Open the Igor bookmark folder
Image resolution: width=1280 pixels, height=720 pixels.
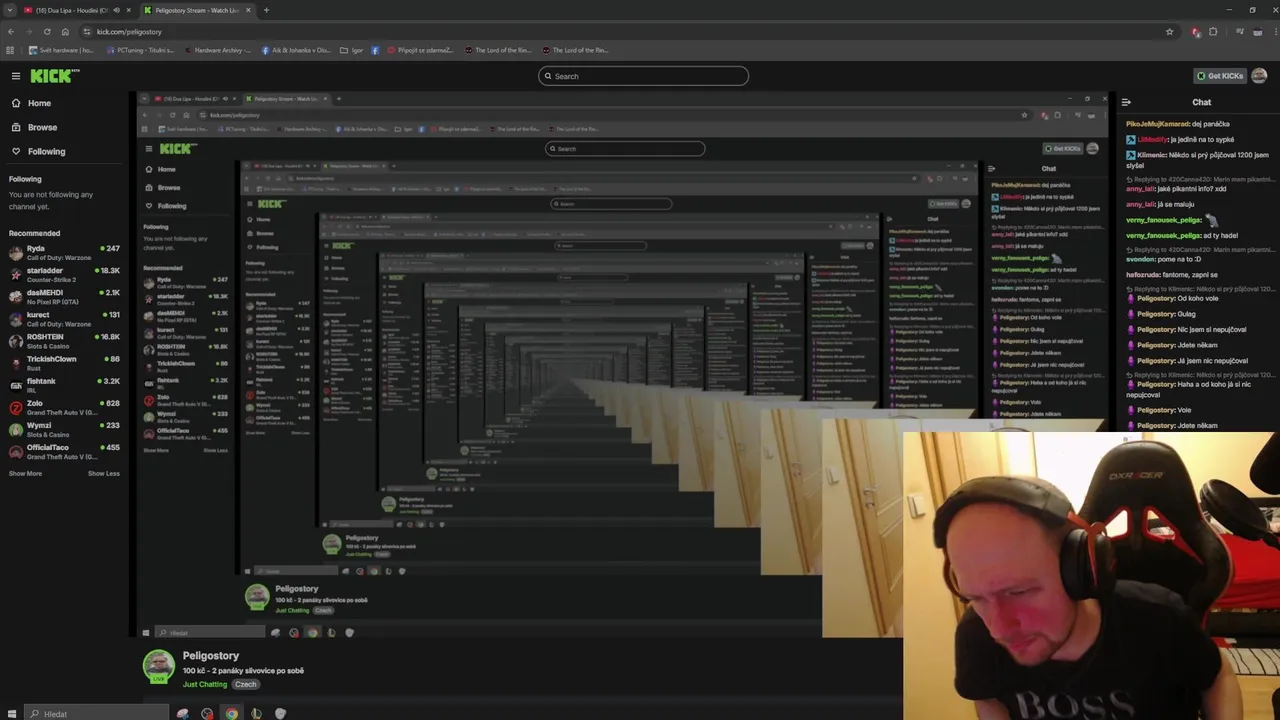click(x=351, y=50)
